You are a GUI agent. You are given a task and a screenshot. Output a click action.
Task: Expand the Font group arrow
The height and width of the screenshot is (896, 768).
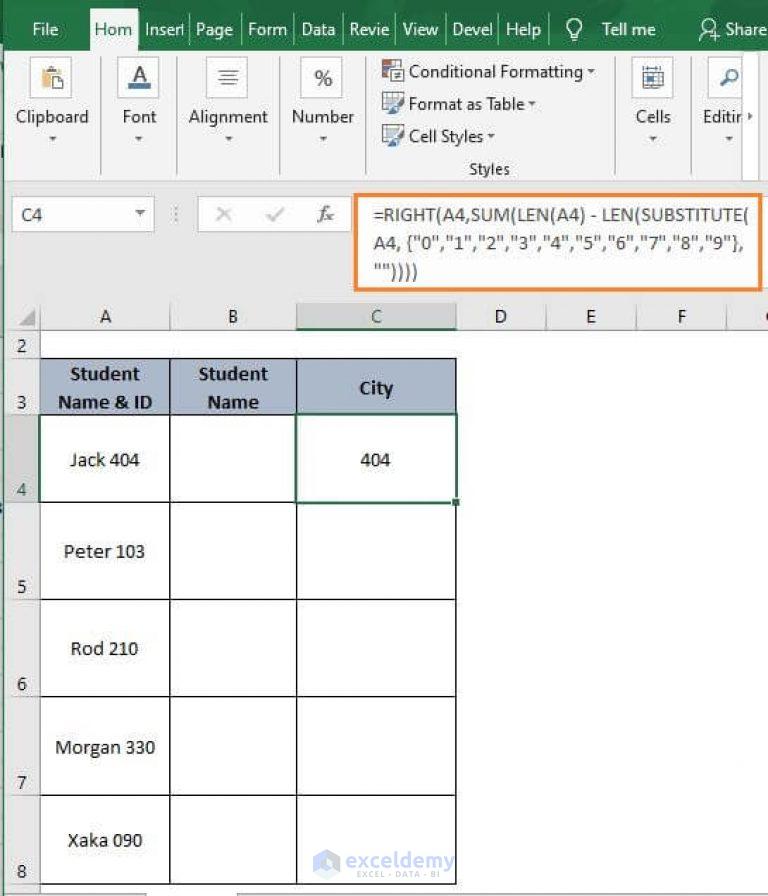coord(138,138)
